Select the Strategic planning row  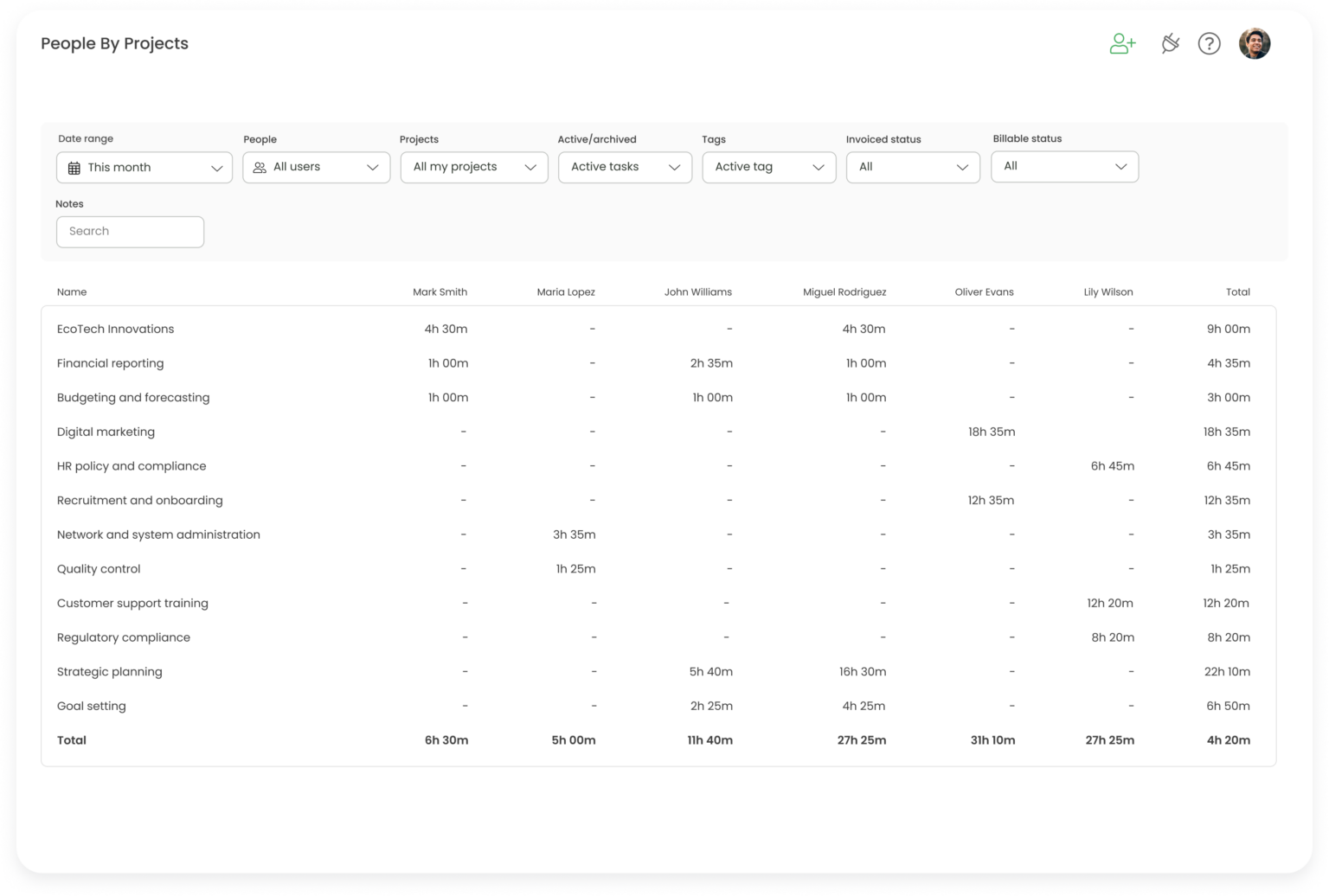click(110, 671)
